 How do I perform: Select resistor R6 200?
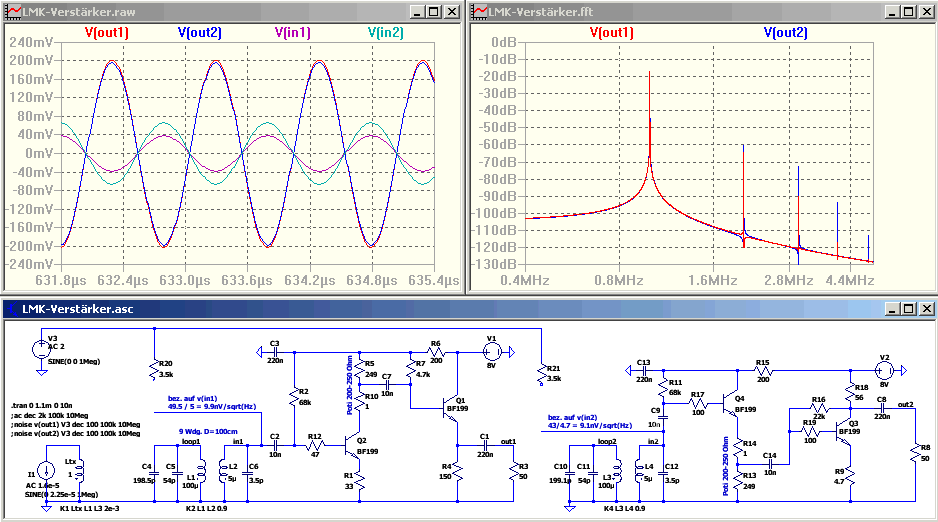point(436,353)
